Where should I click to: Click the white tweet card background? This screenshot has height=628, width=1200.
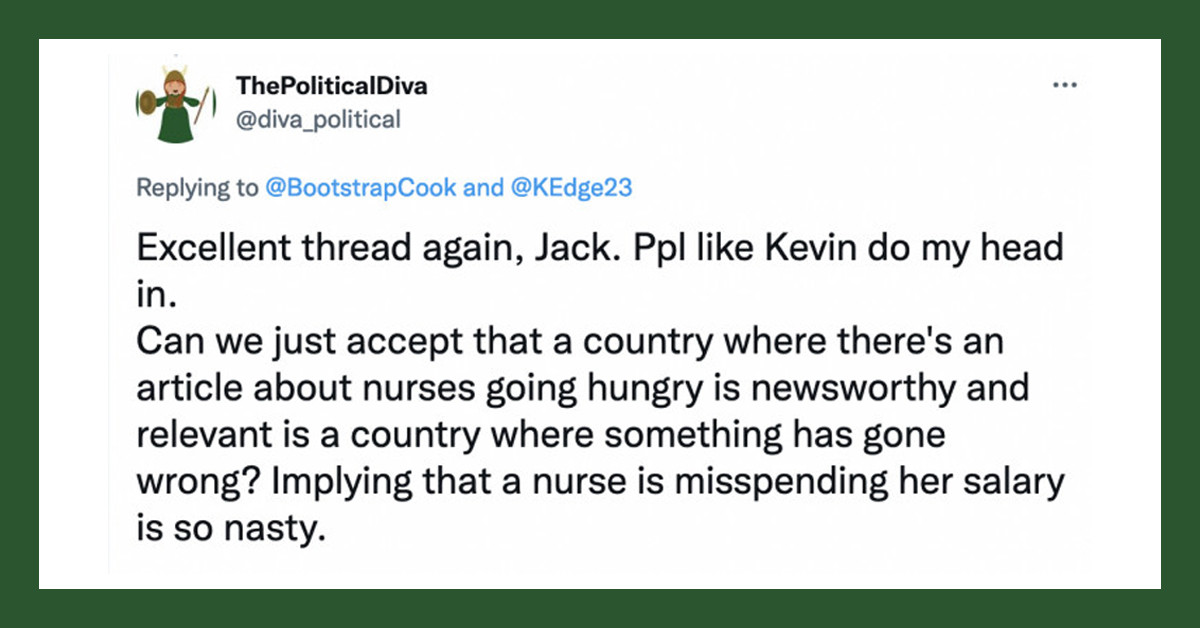[600, 570]
